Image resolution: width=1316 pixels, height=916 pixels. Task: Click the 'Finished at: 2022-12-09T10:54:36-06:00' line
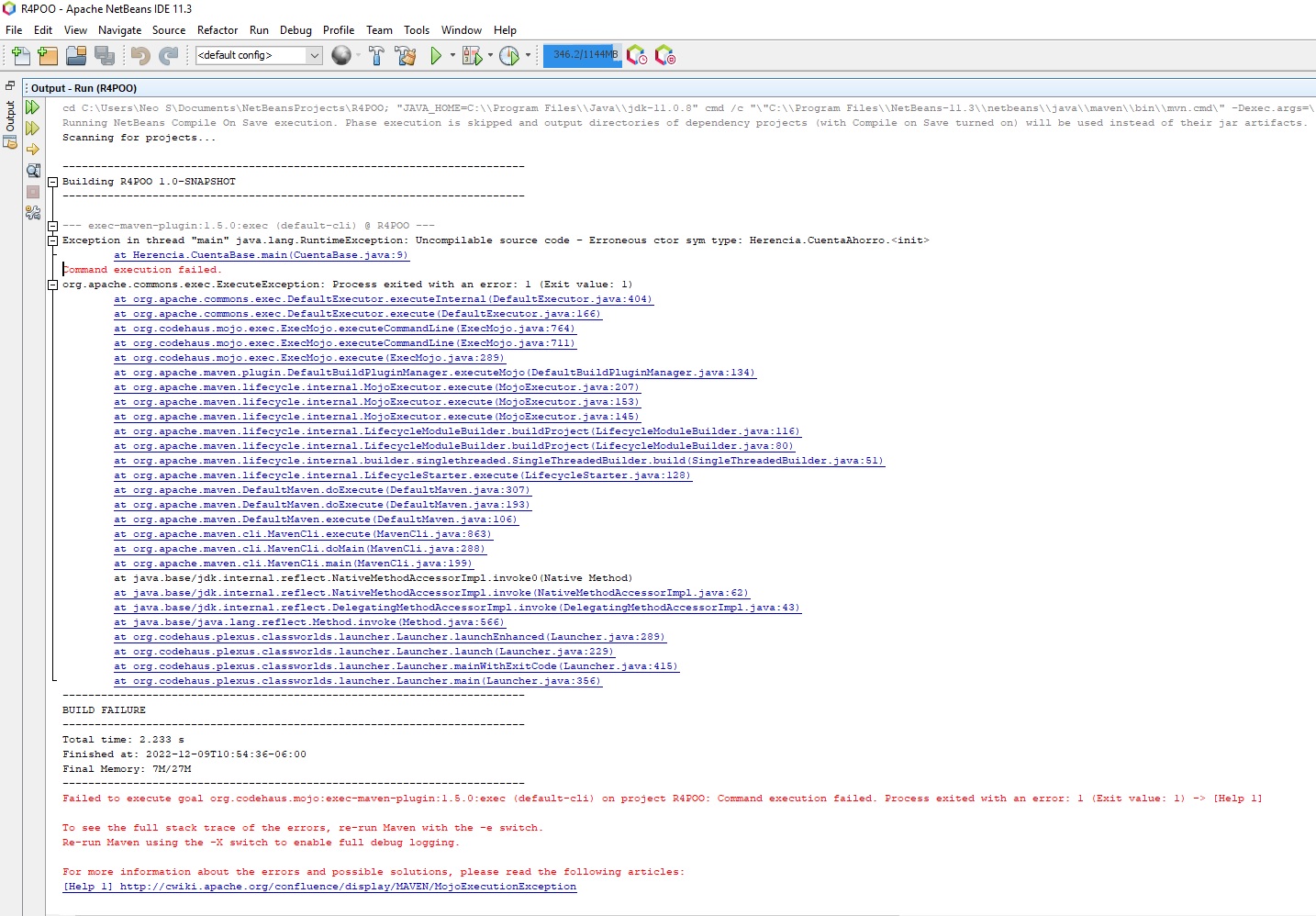[x=184, y=754]
